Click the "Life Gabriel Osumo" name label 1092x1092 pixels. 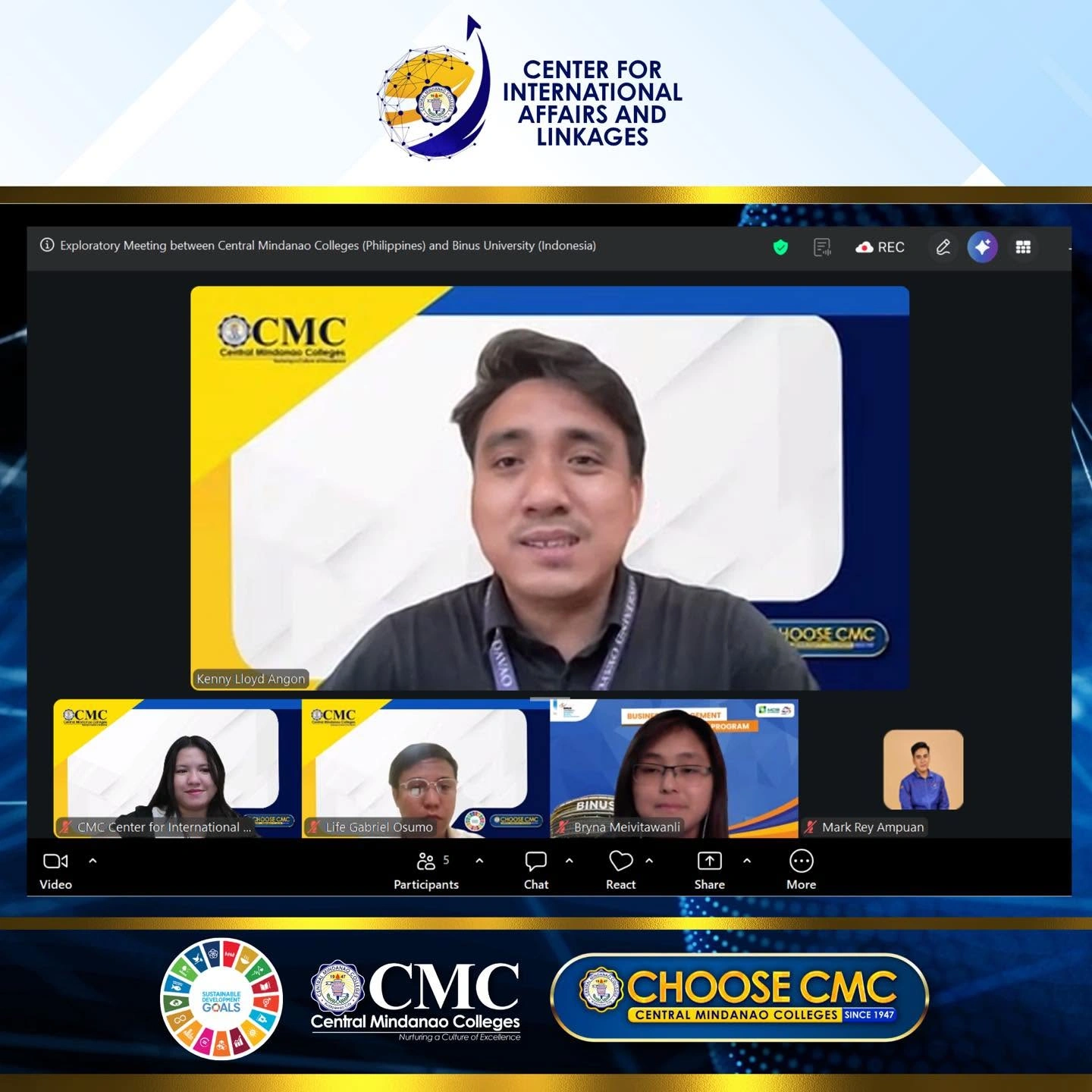[379, 827]
